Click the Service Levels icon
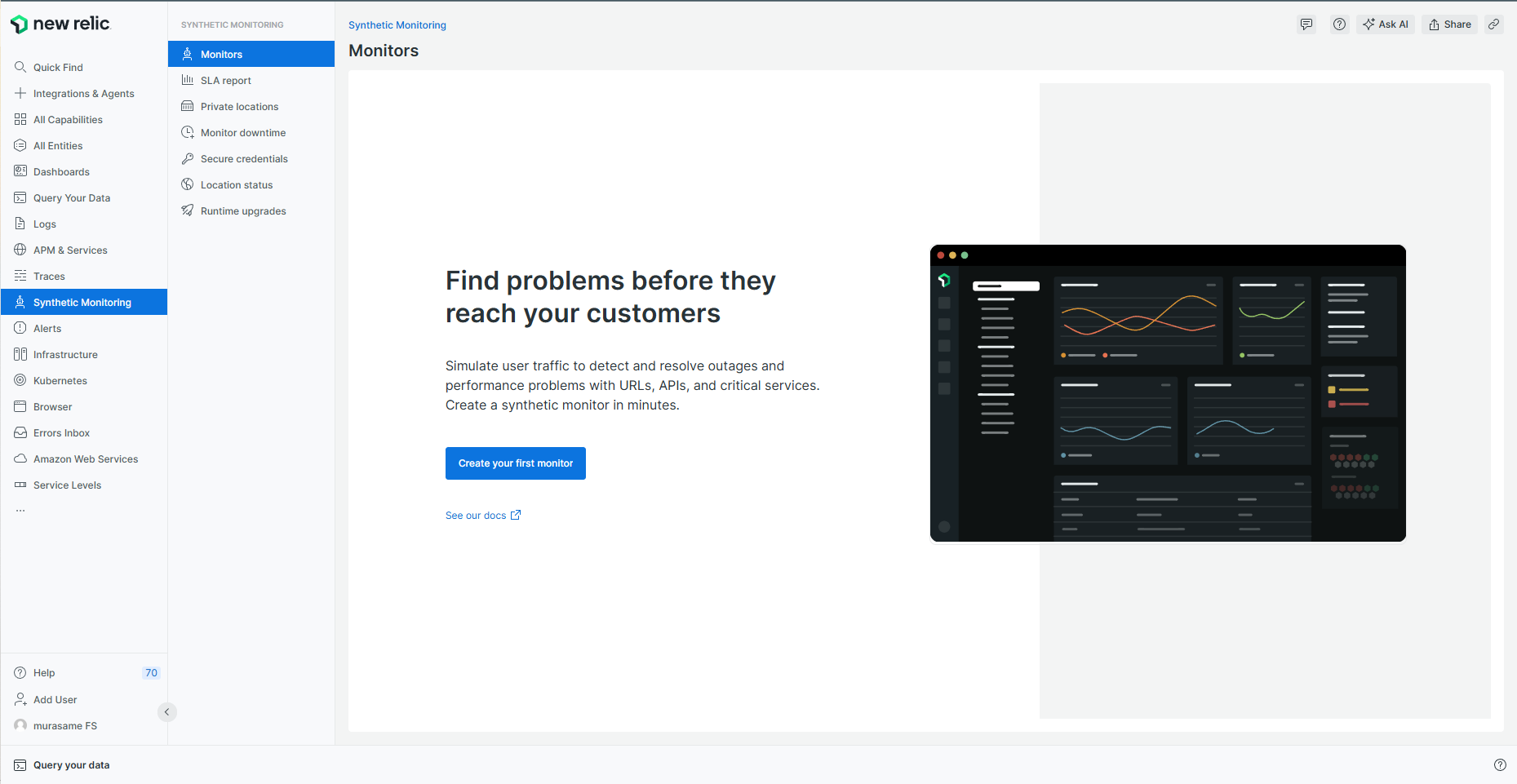The height and width of the screenshot is (784, 1517). [x=20, y=485]
